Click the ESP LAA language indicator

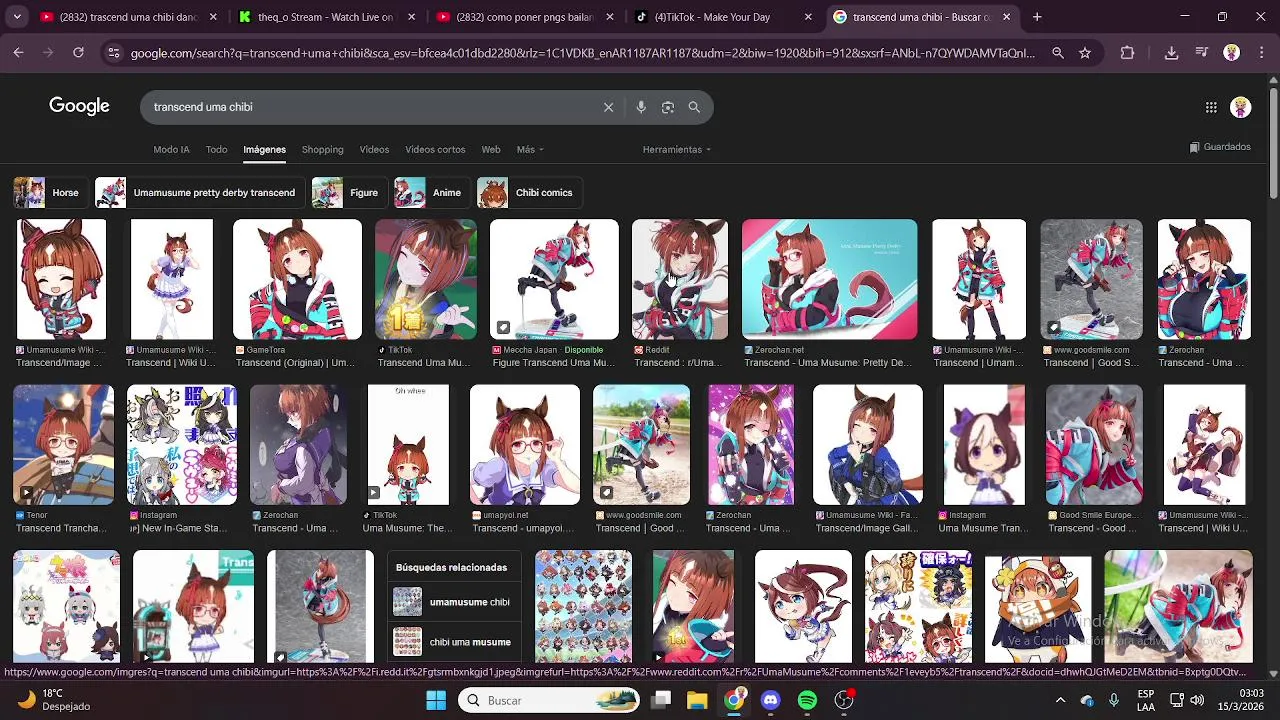(1146, 700)
